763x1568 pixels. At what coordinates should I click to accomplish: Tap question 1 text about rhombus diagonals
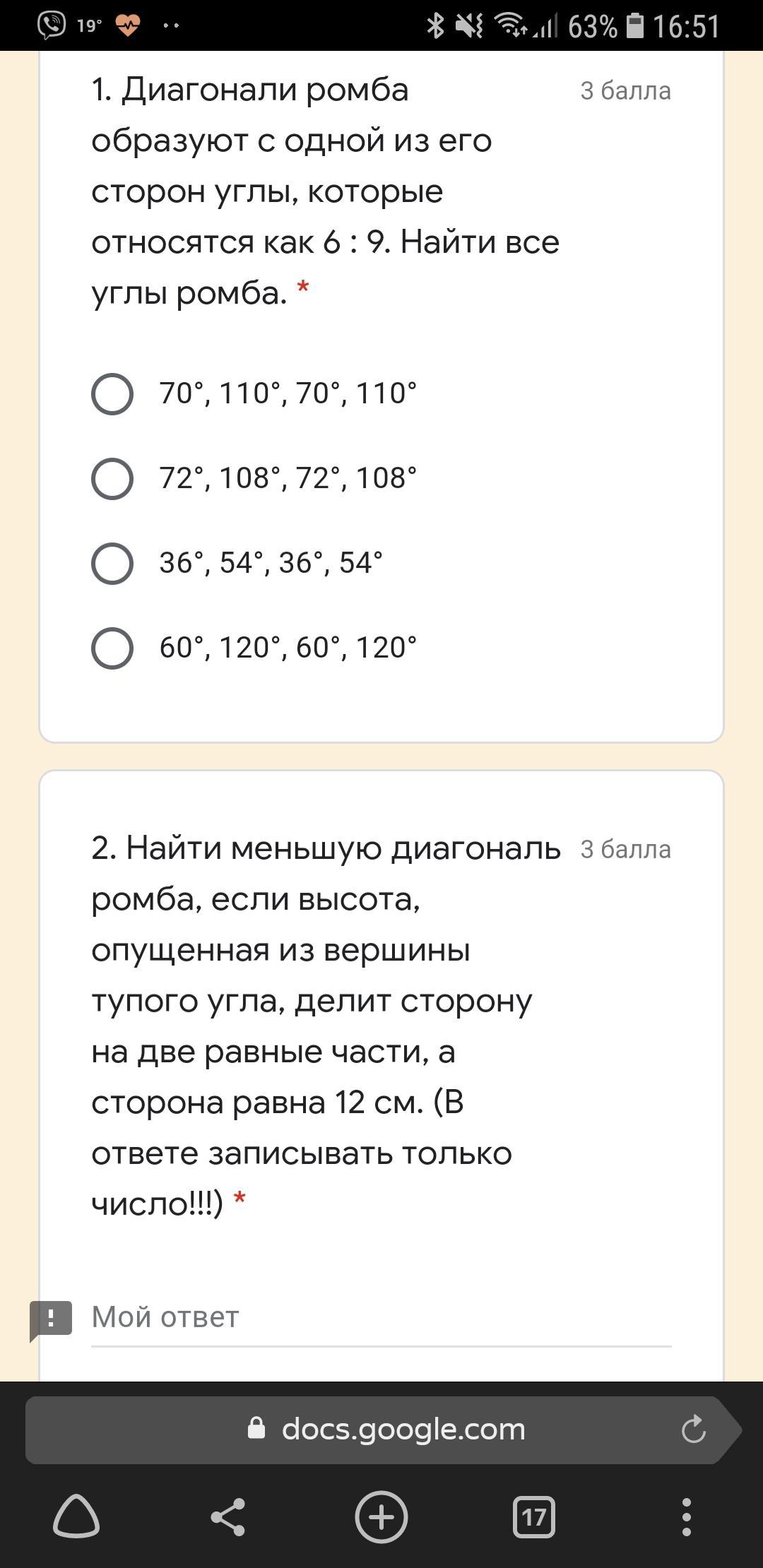coord(326,191)
